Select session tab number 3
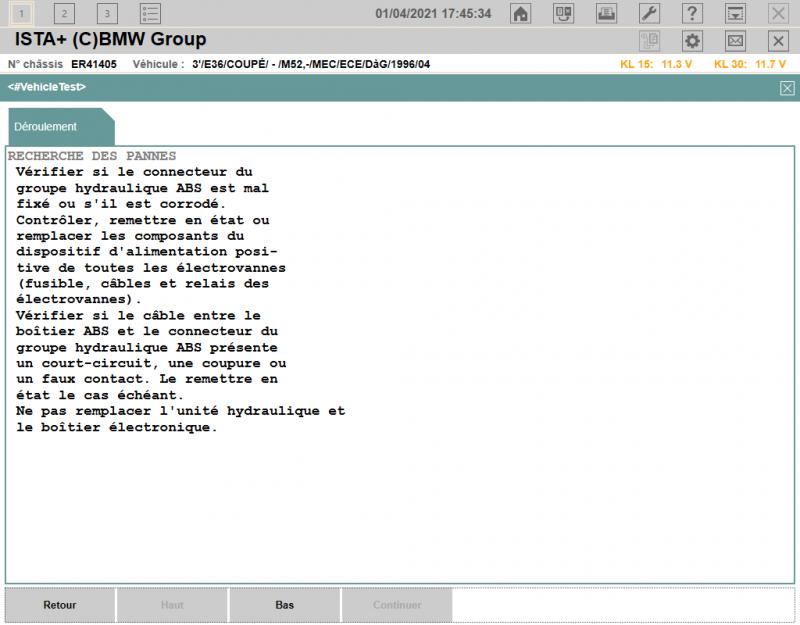The width and height of the screenshot is (800, 625). pyautogui.click(x=107, y=14)
